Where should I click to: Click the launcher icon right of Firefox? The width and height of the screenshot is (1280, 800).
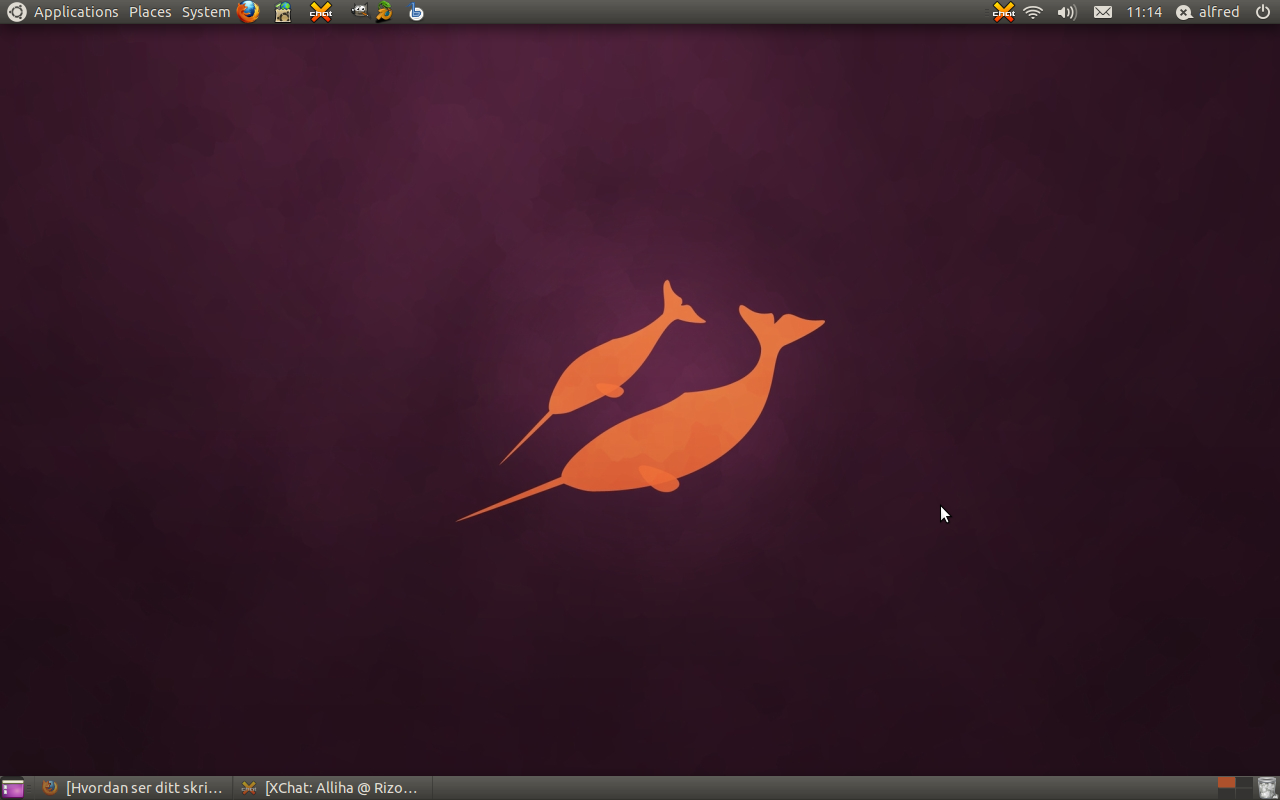(x=283, y=12)
